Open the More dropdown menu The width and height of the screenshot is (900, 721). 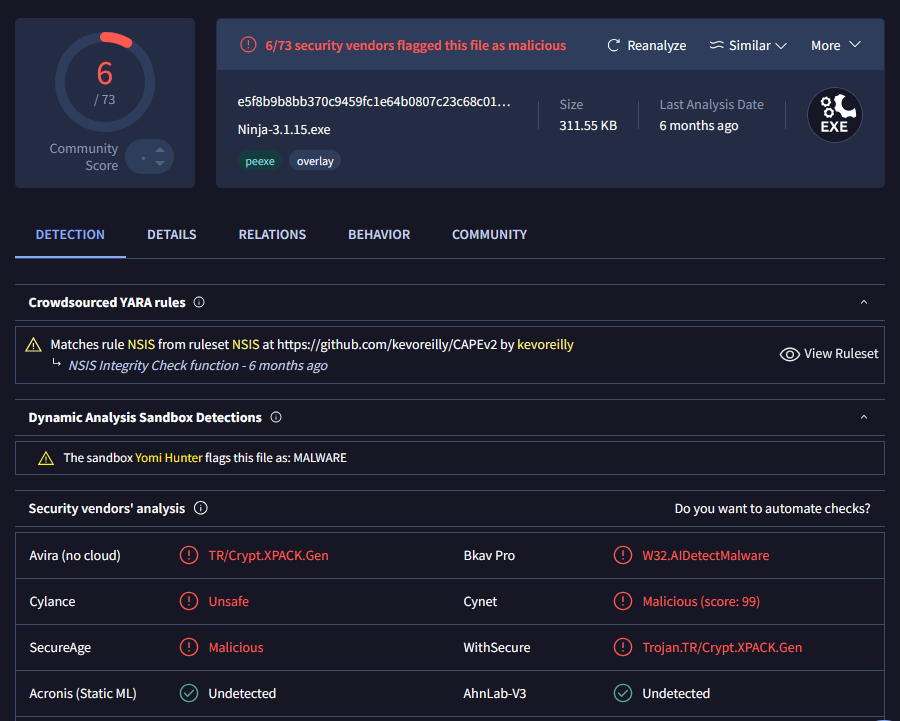pyautogui.click(x=835, y=46)
